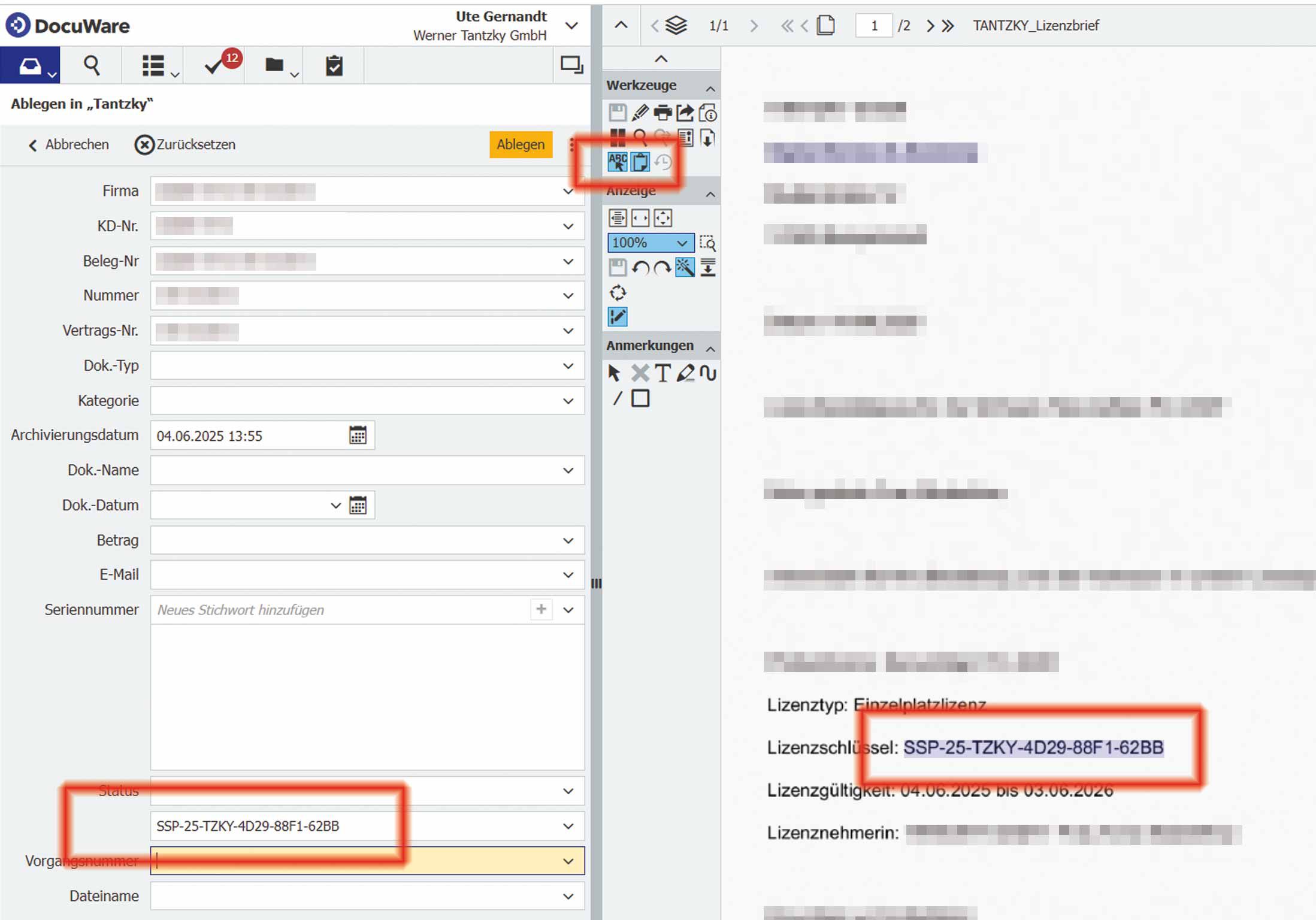This screenshot has height=920, width=1316.
Task: Click the fit whole page icon
Action: (663, 218)
